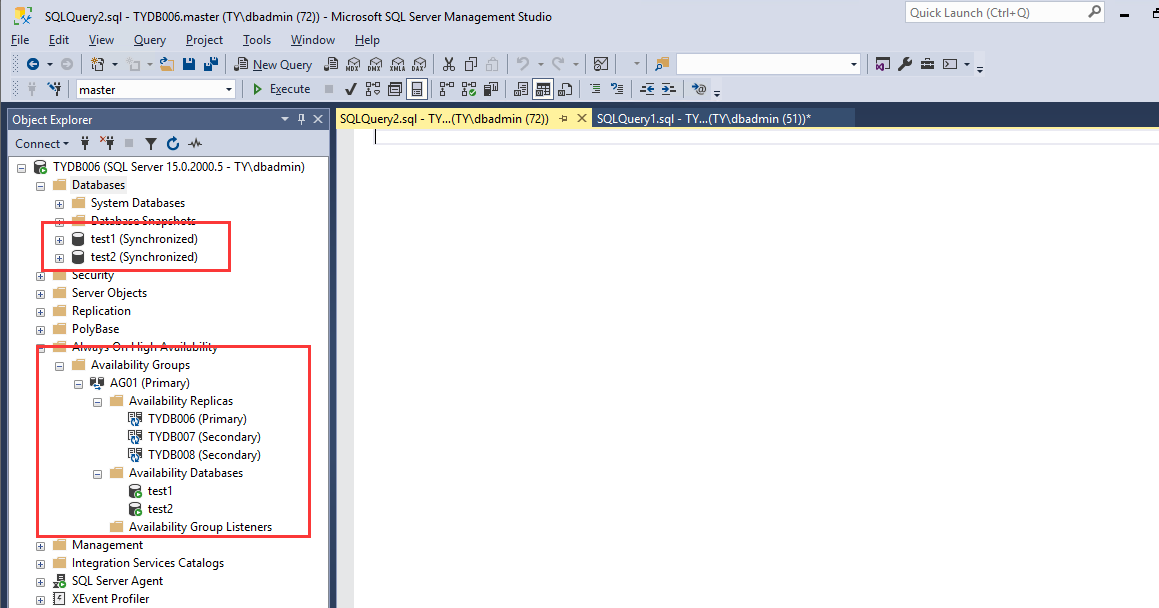Screen dimensions: 1159x608
Task: Open the master database dropdown
Action: point(228,89)
